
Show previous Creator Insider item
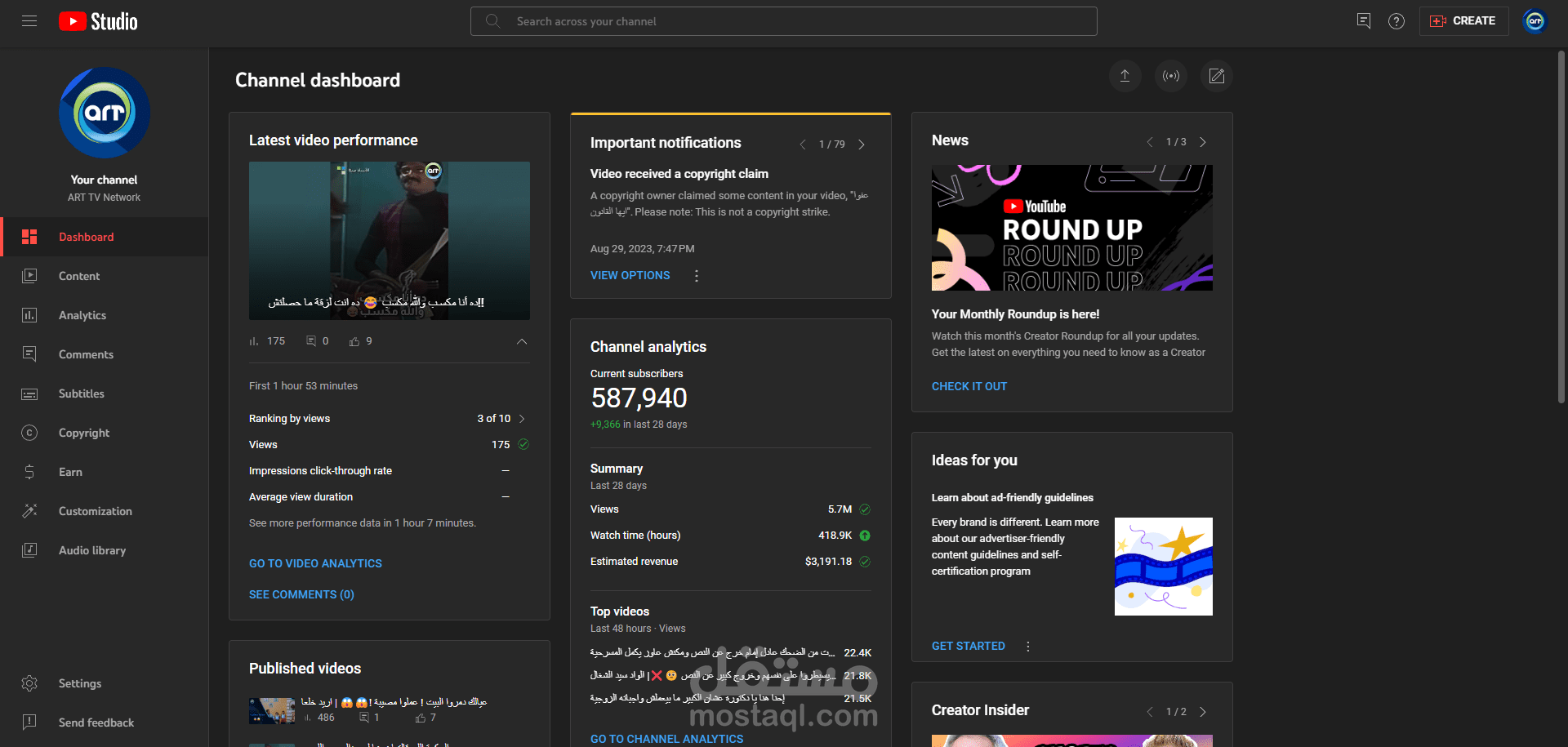click(x=1150, y=712)
